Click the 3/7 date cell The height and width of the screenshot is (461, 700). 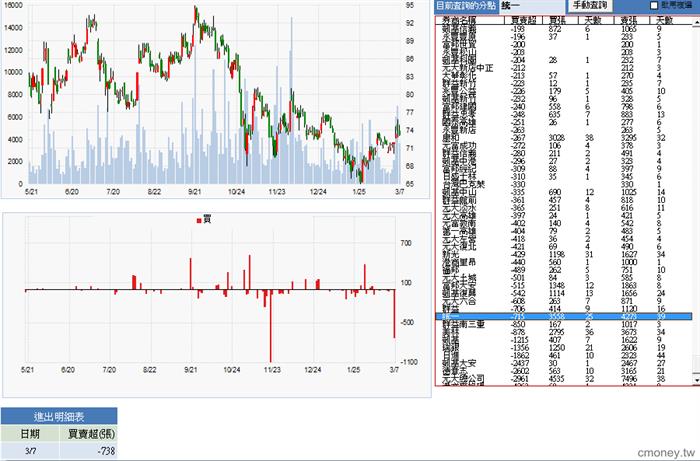point(30,451)
